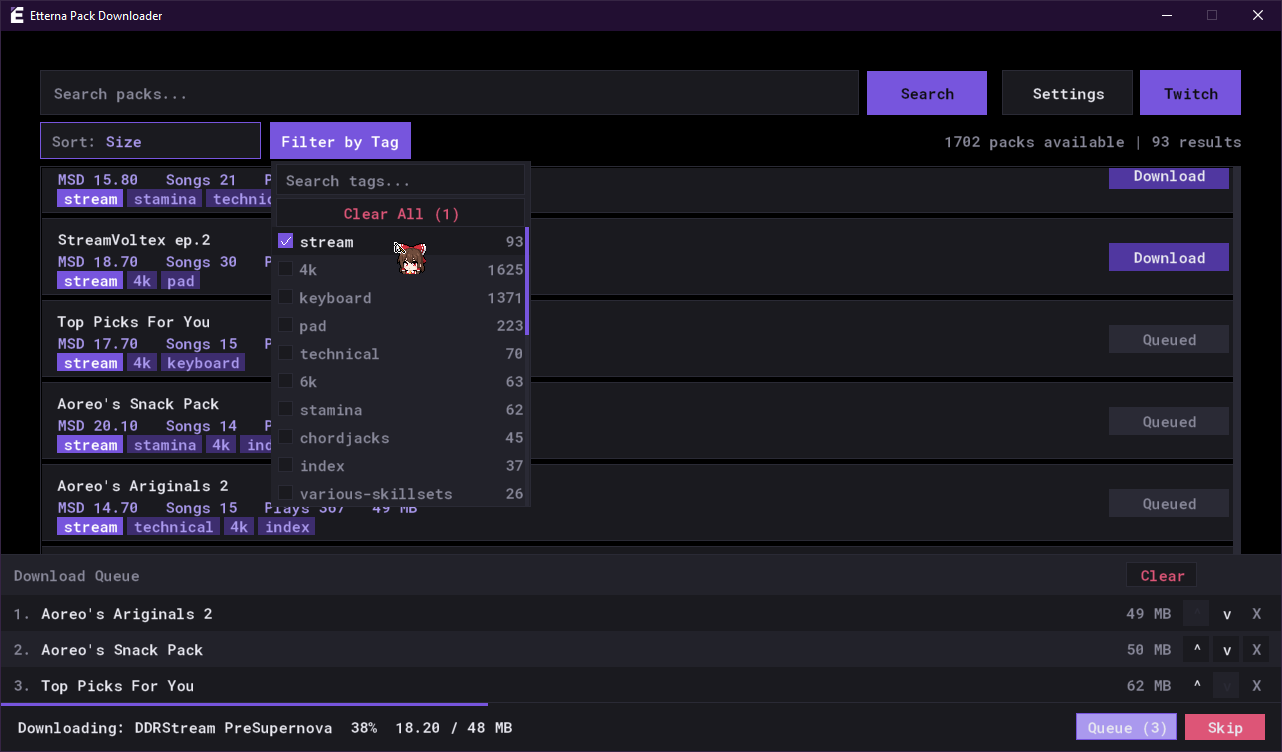Click queue row 3, Top Picks For You
Image resolution: width=1282 pixels, height=752 pixels.
point(641,686)
